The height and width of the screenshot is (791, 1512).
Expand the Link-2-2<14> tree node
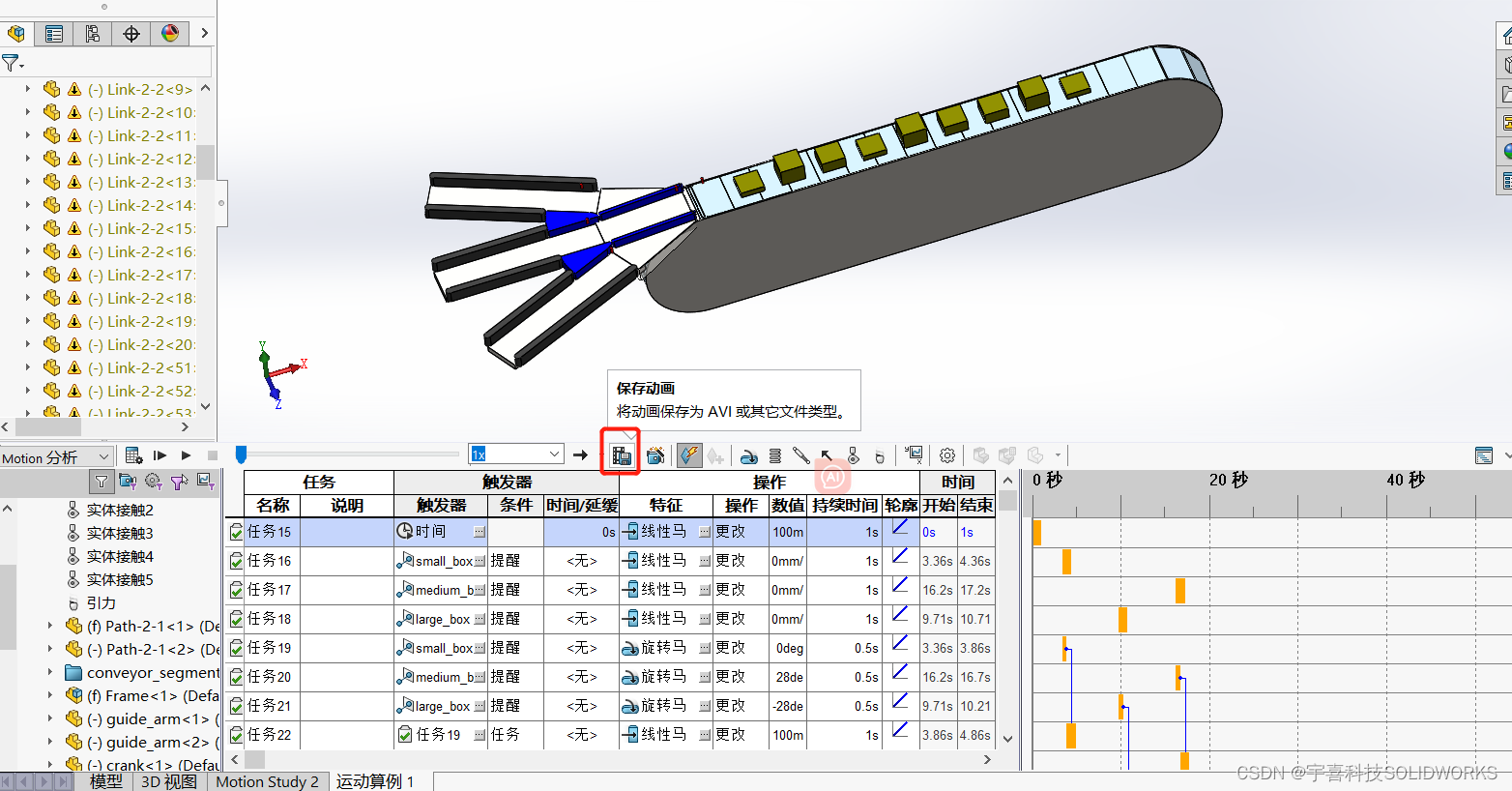pyautogui.click(x=27, y=205)
